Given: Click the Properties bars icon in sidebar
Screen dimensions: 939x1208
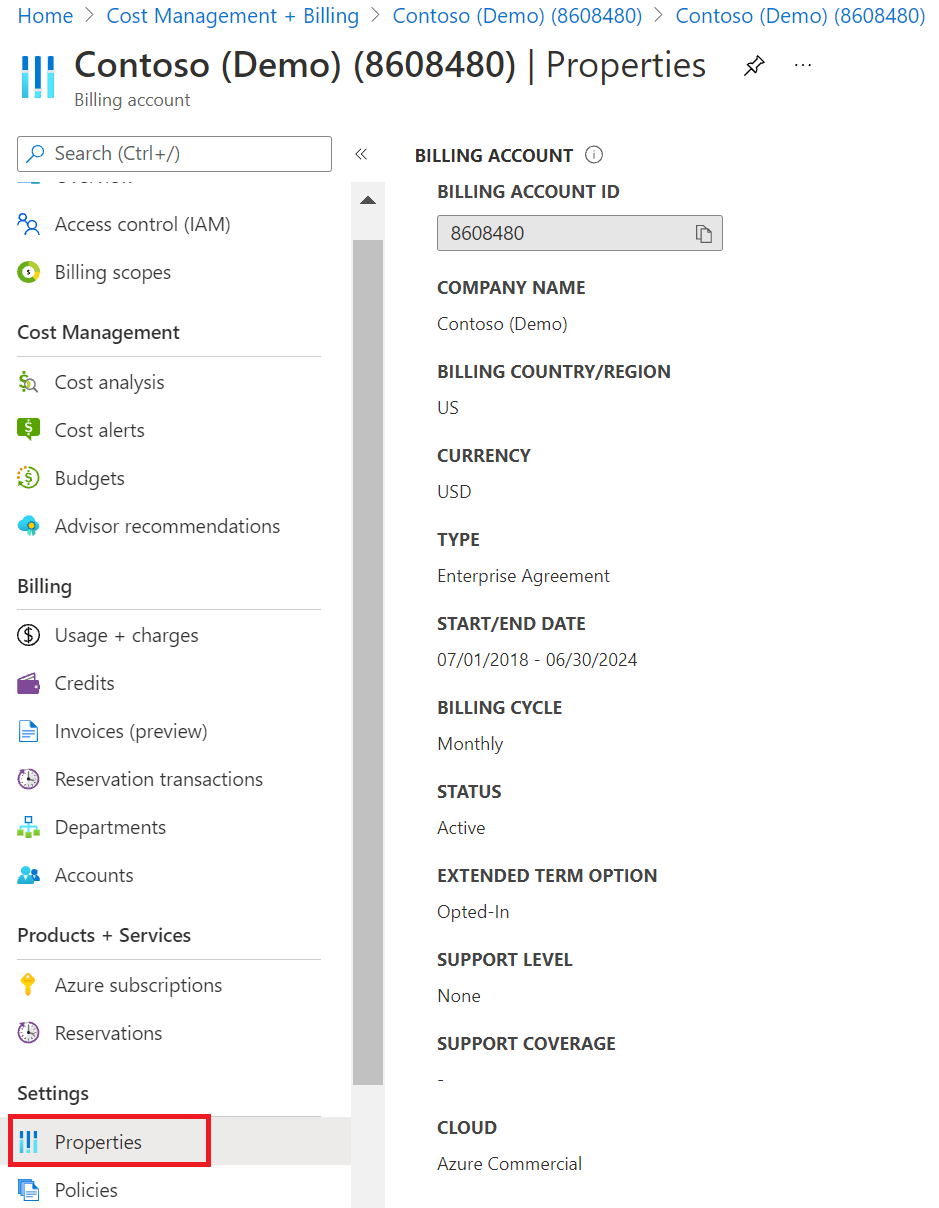Looking at the screenshot, I should tap(29, 1142).
